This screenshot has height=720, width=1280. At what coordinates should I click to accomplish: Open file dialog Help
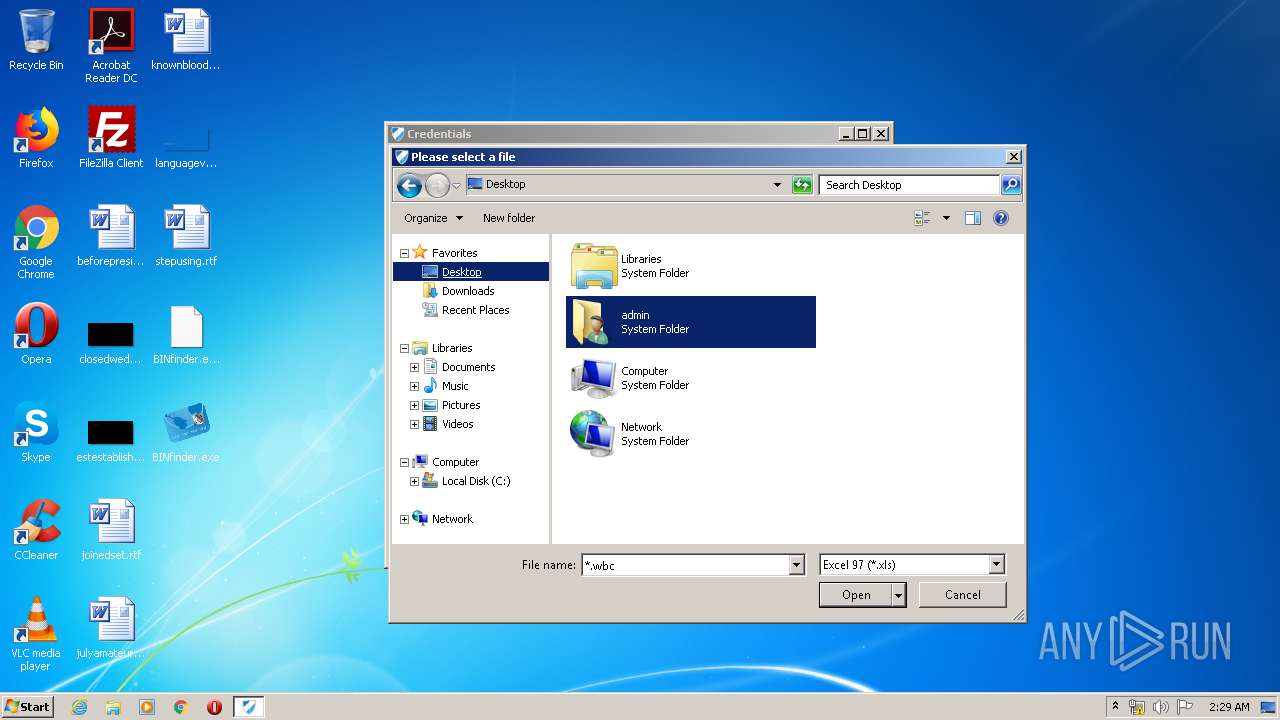(x=1001, y=218)
